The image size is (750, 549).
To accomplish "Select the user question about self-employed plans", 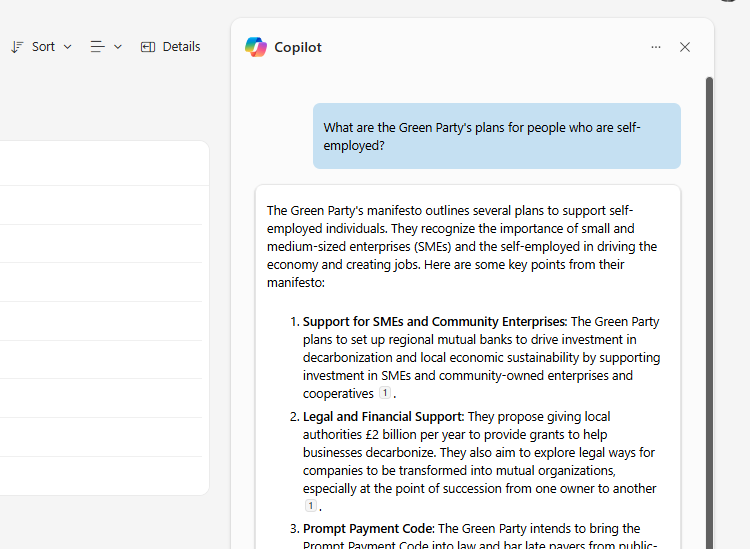I will tap(496, 136).
